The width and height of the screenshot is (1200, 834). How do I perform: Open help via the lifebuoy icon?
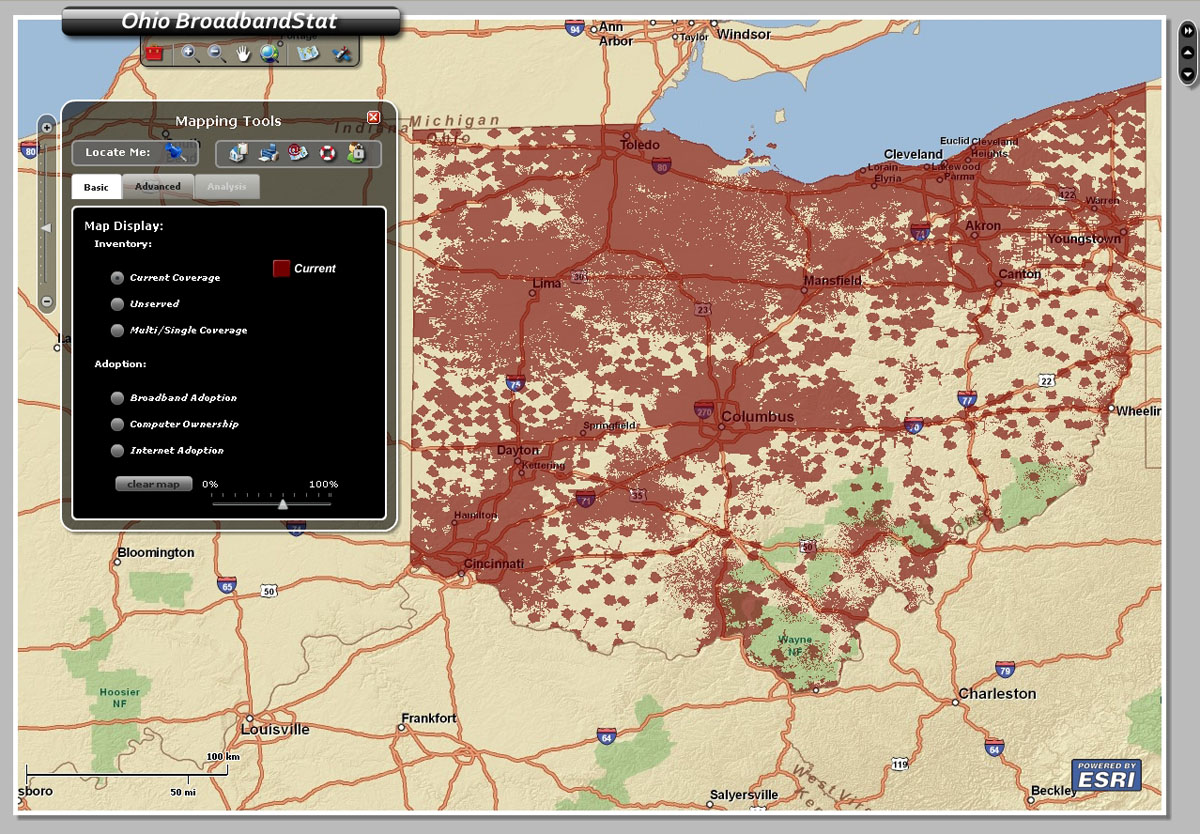pyautogui.click(x=327, y=153)
